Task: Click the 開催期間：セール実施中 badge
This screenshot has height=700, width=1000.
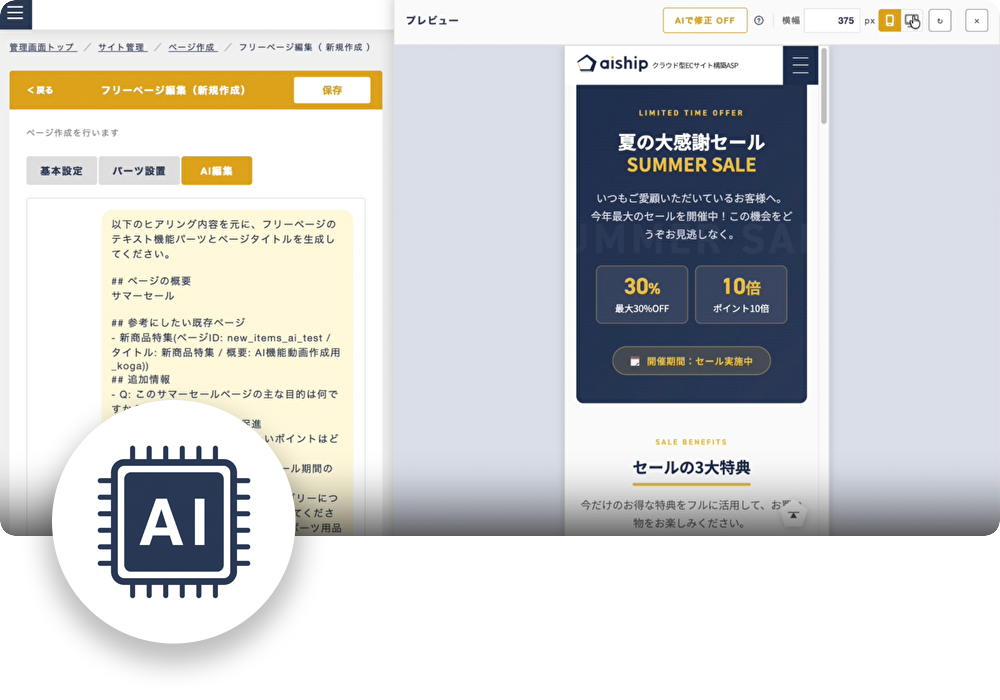Action: point(691,361)
